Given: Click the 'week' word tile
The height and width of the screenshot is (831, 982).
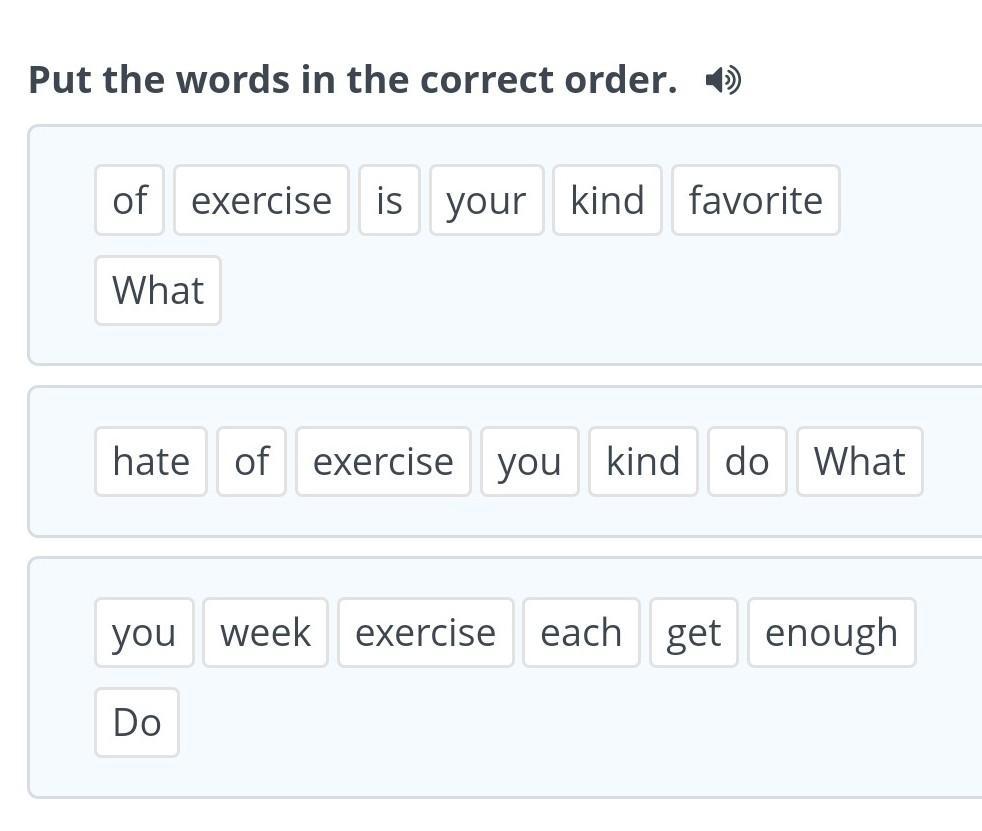Looking at the screenshot, I should coord(265,633).
